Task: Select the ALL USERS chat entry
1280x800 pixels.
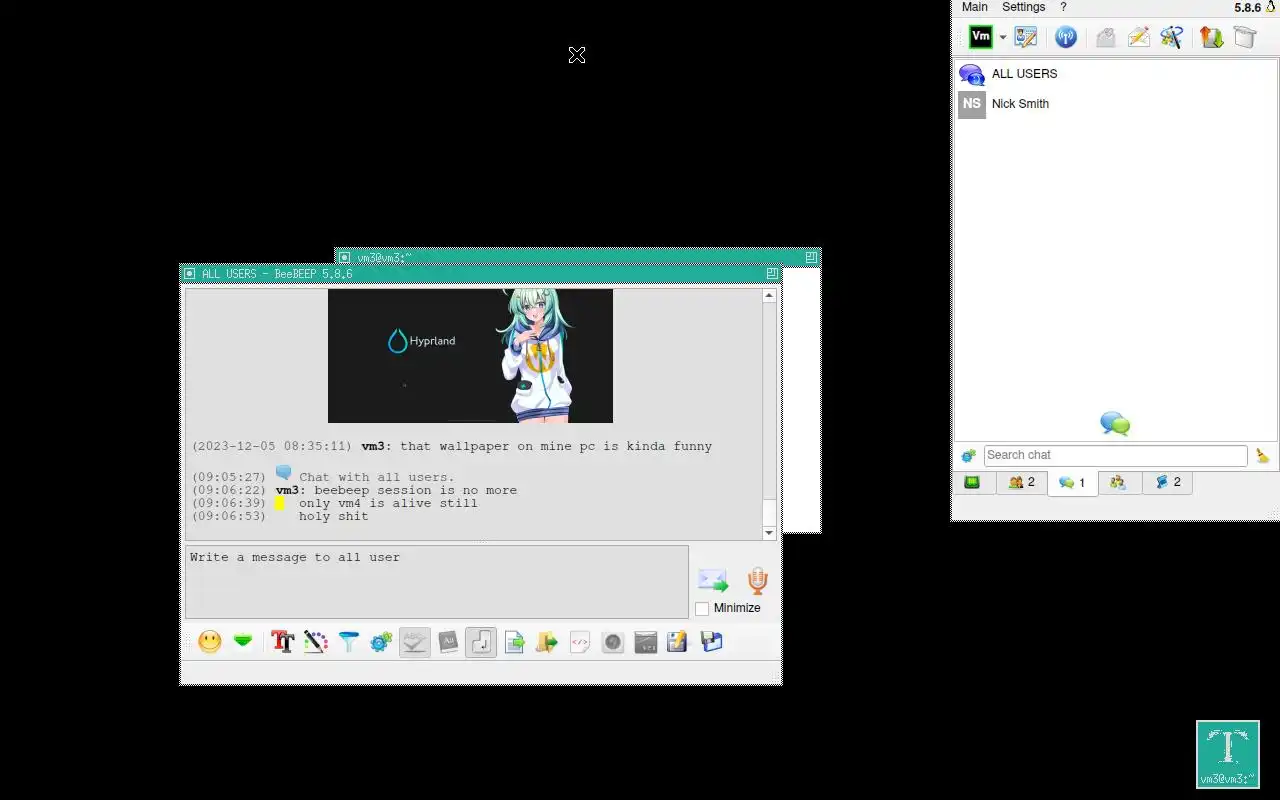Action: [1115, 74]
